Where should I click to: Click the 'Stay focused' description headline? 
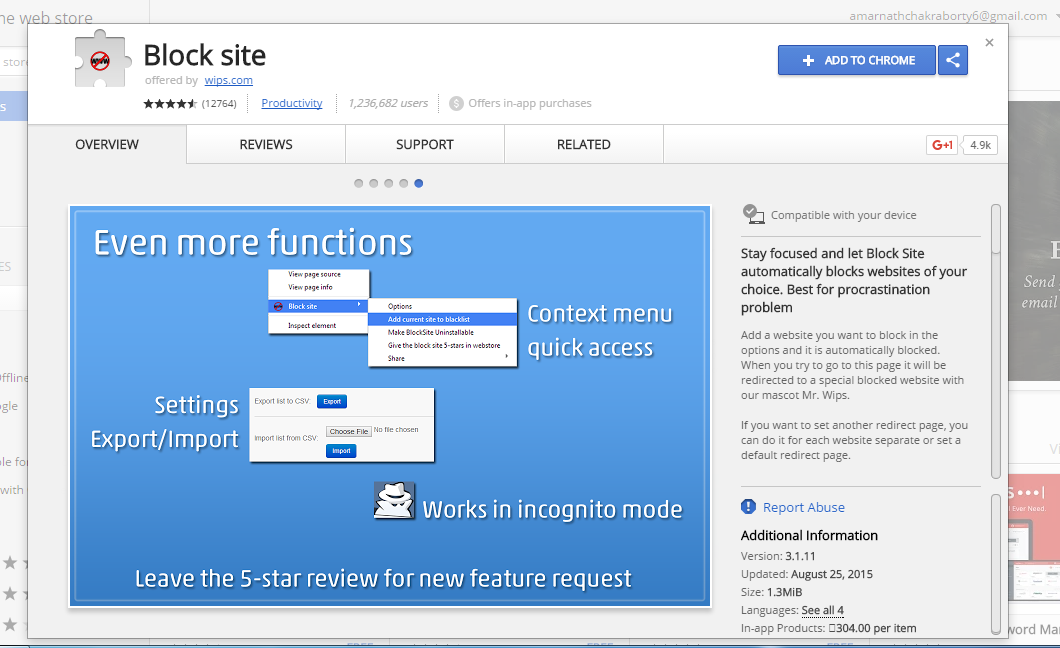[x=854, y=280]
